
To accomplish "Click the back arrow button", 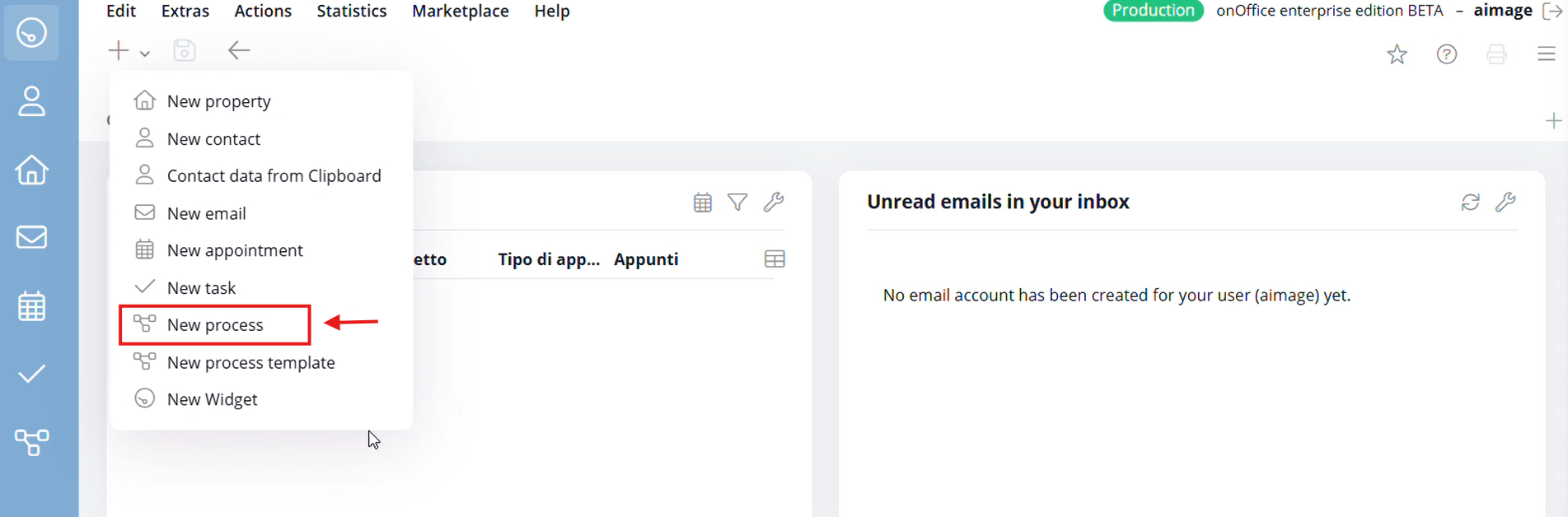I will coord(239,51).
